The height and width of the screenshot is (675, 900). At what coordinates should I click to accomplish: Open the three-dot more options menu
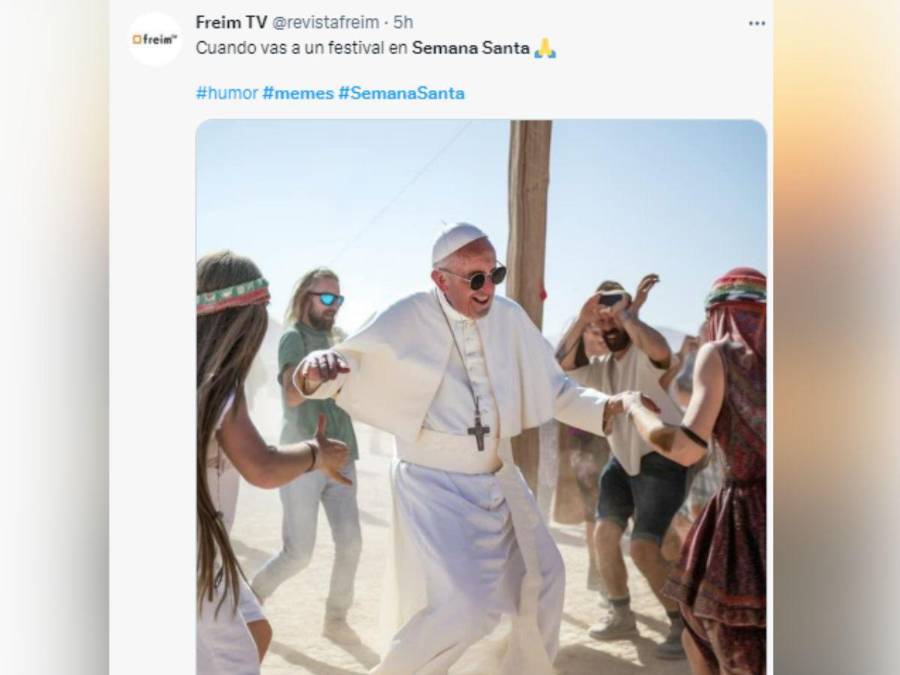tap(756, 23)
